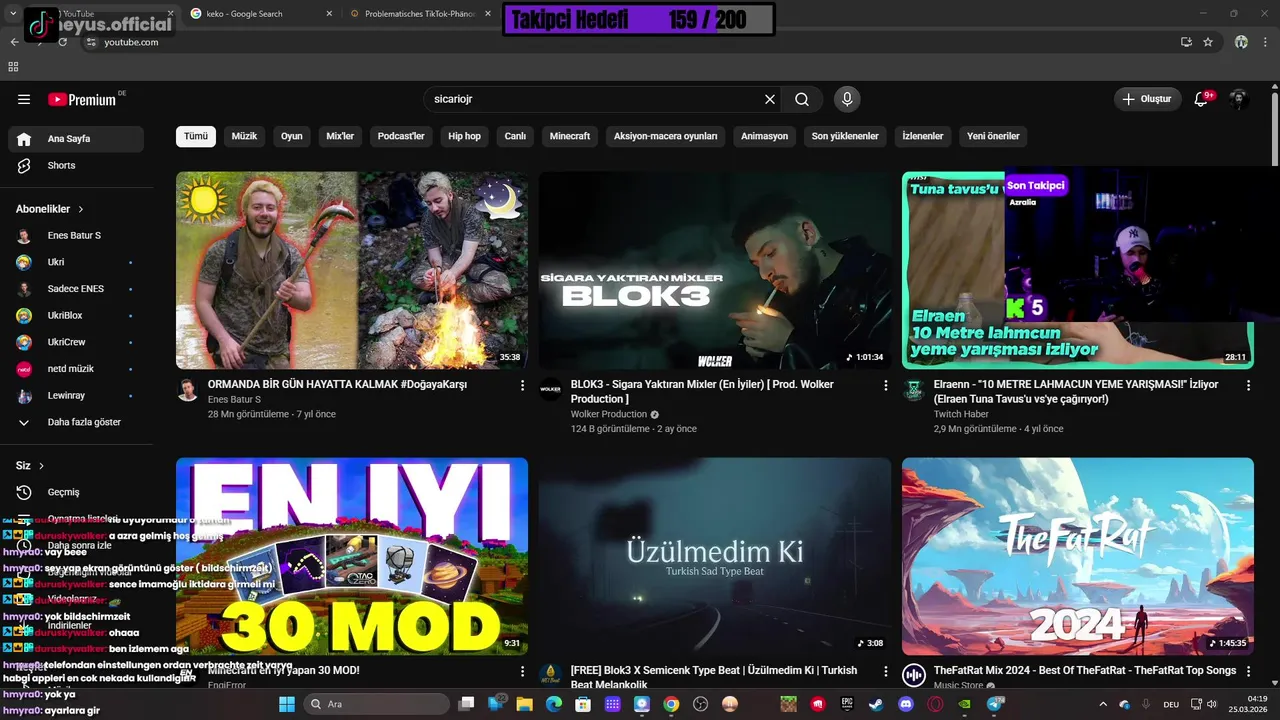Open the TheFatRat 2024 mix thumbnail
Viewport: 1280px width, 720px height.
[x=1078, y=556]
